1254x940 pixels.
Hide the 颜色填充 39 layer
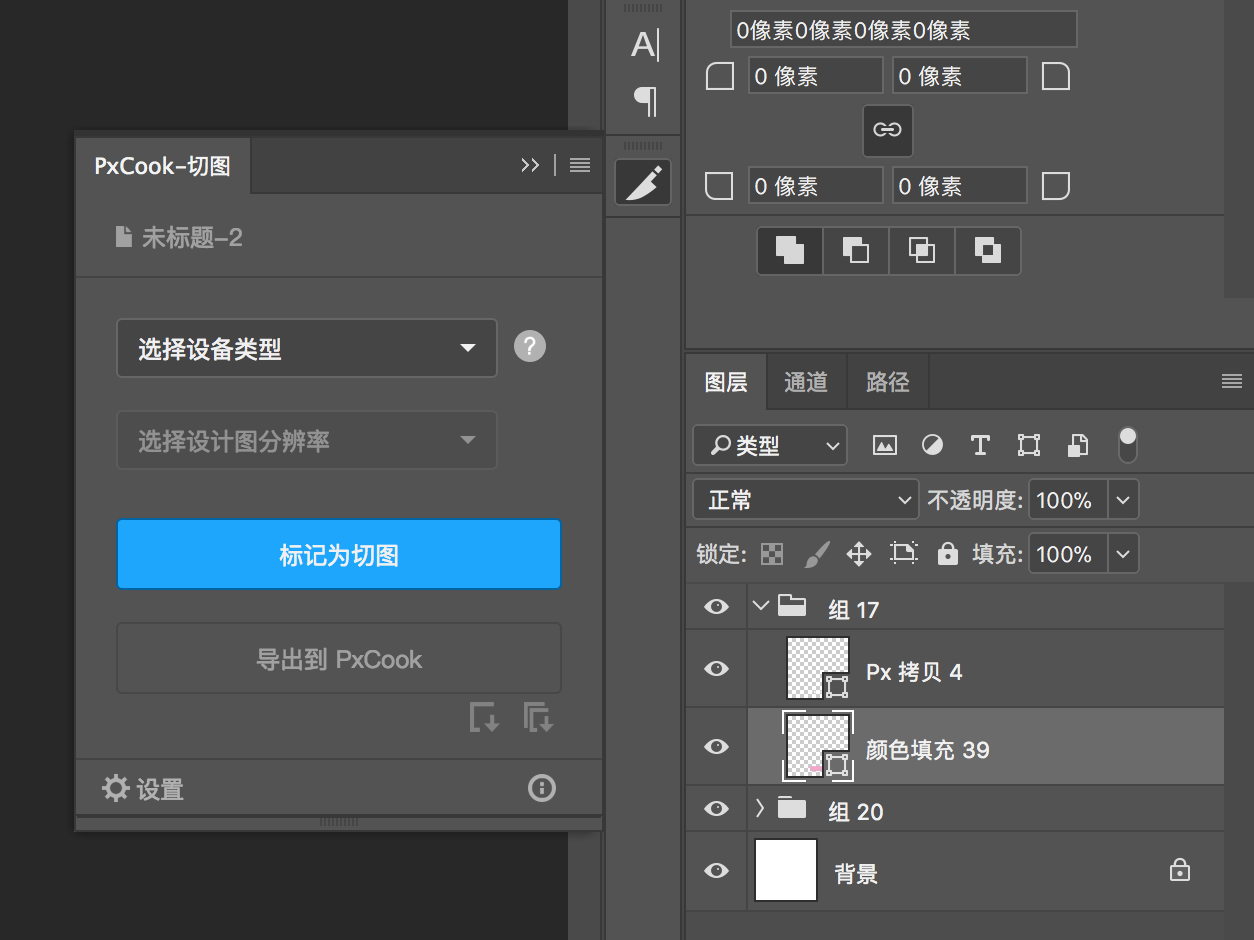(716, 747)
